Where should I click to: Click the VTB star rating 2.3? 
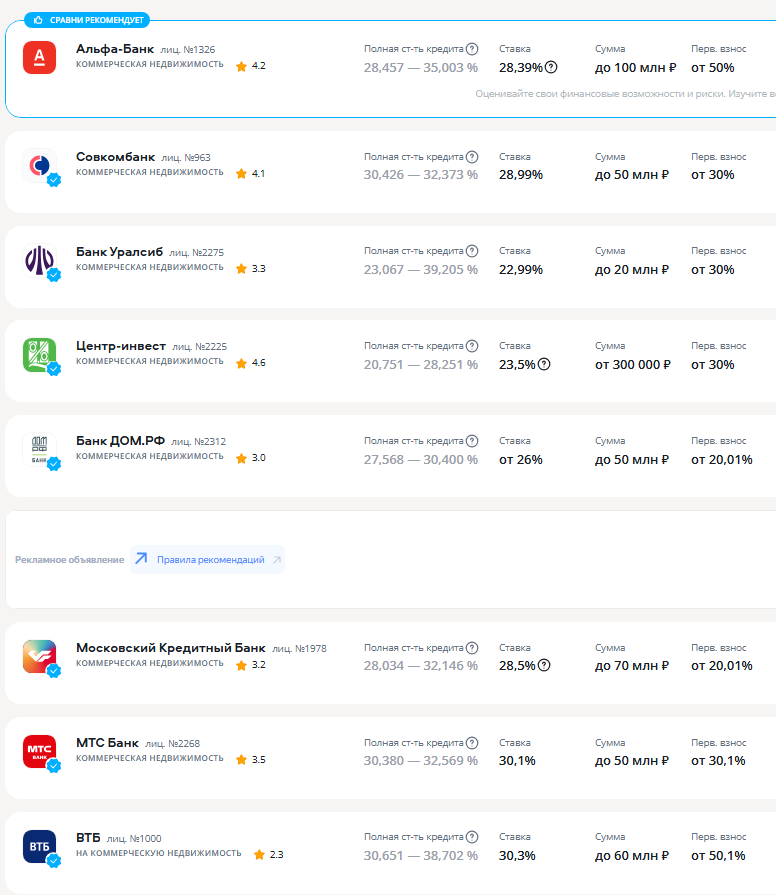pos(269,855)
